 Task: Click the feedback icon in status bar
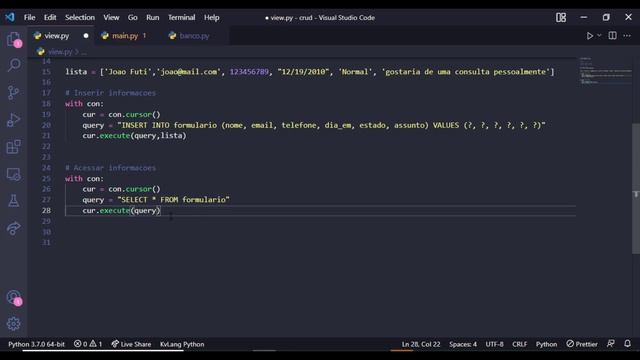(x=611, y=344)
